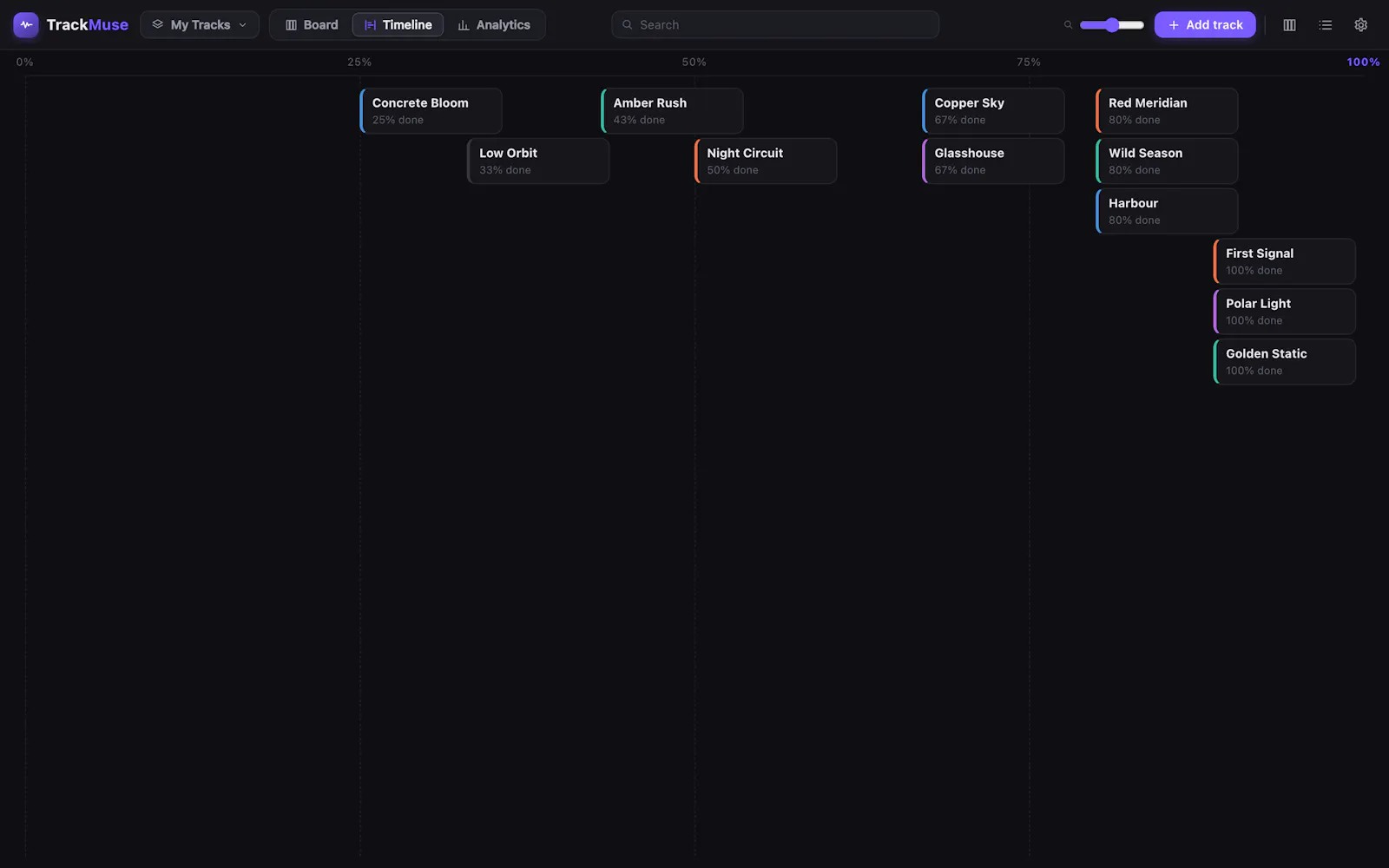Open the Low Orbit track card

tap(538, 161)
